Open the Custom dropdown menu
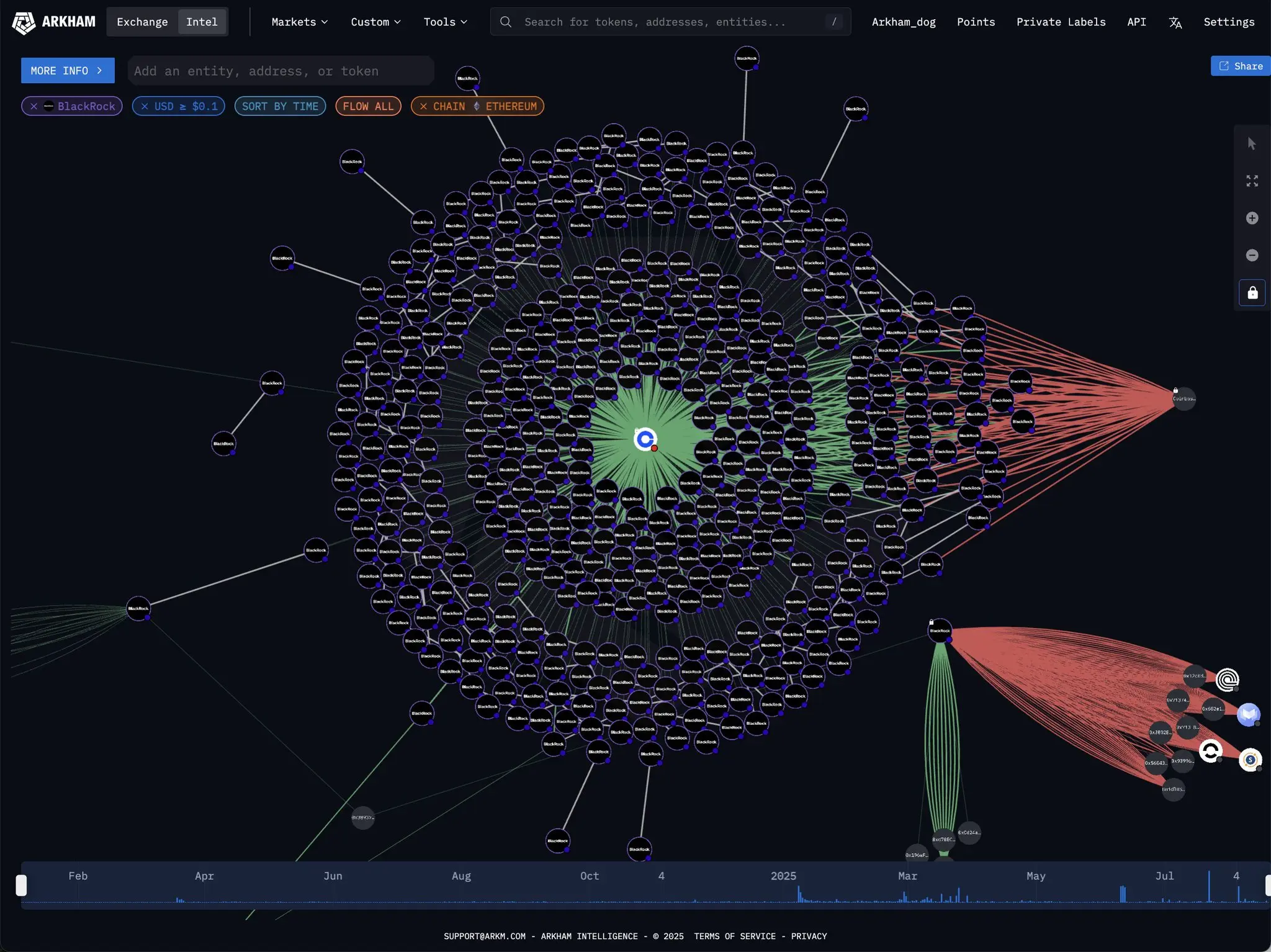 click(375, 22)
